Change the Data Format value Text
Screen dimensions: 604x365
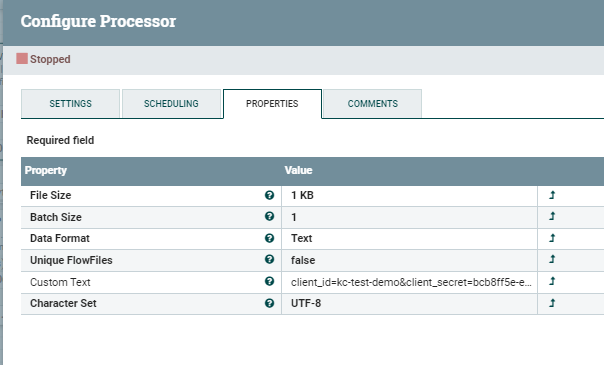tap(409, 238)
